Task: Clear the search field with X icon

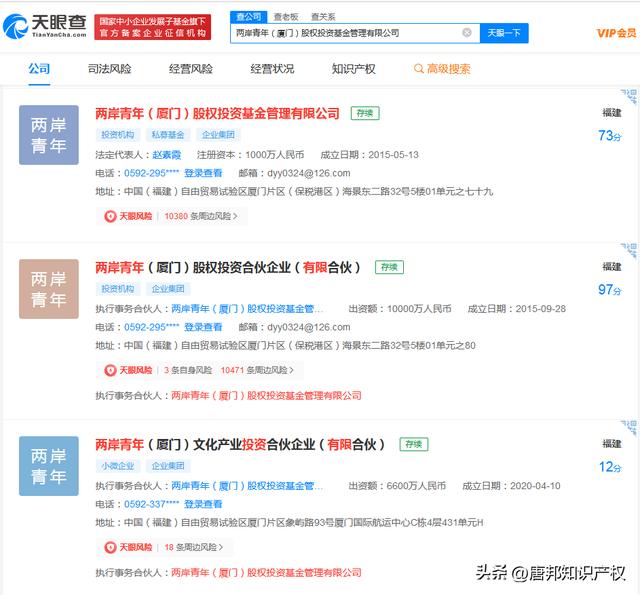Action: coord(467,33)
